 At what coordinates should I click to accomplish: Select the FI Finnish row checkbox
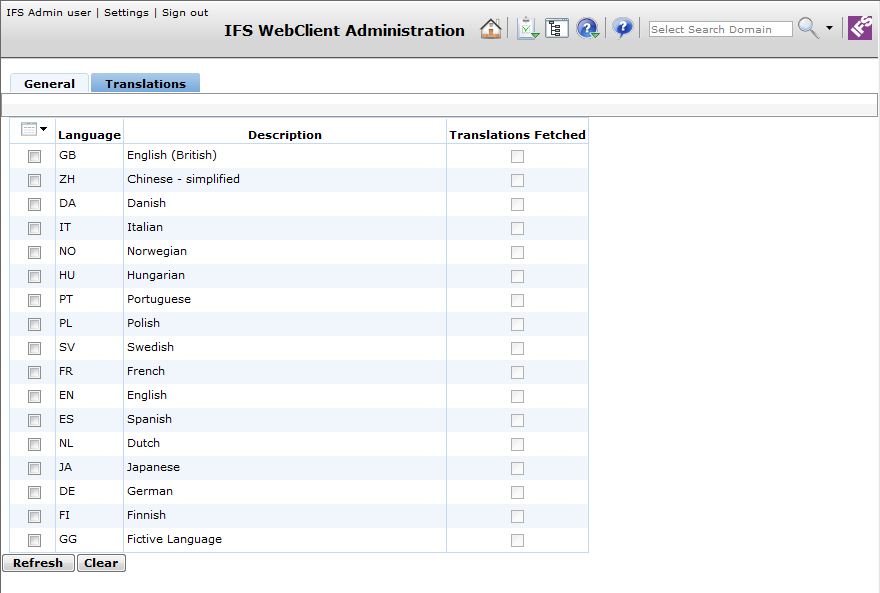point(34,516)
